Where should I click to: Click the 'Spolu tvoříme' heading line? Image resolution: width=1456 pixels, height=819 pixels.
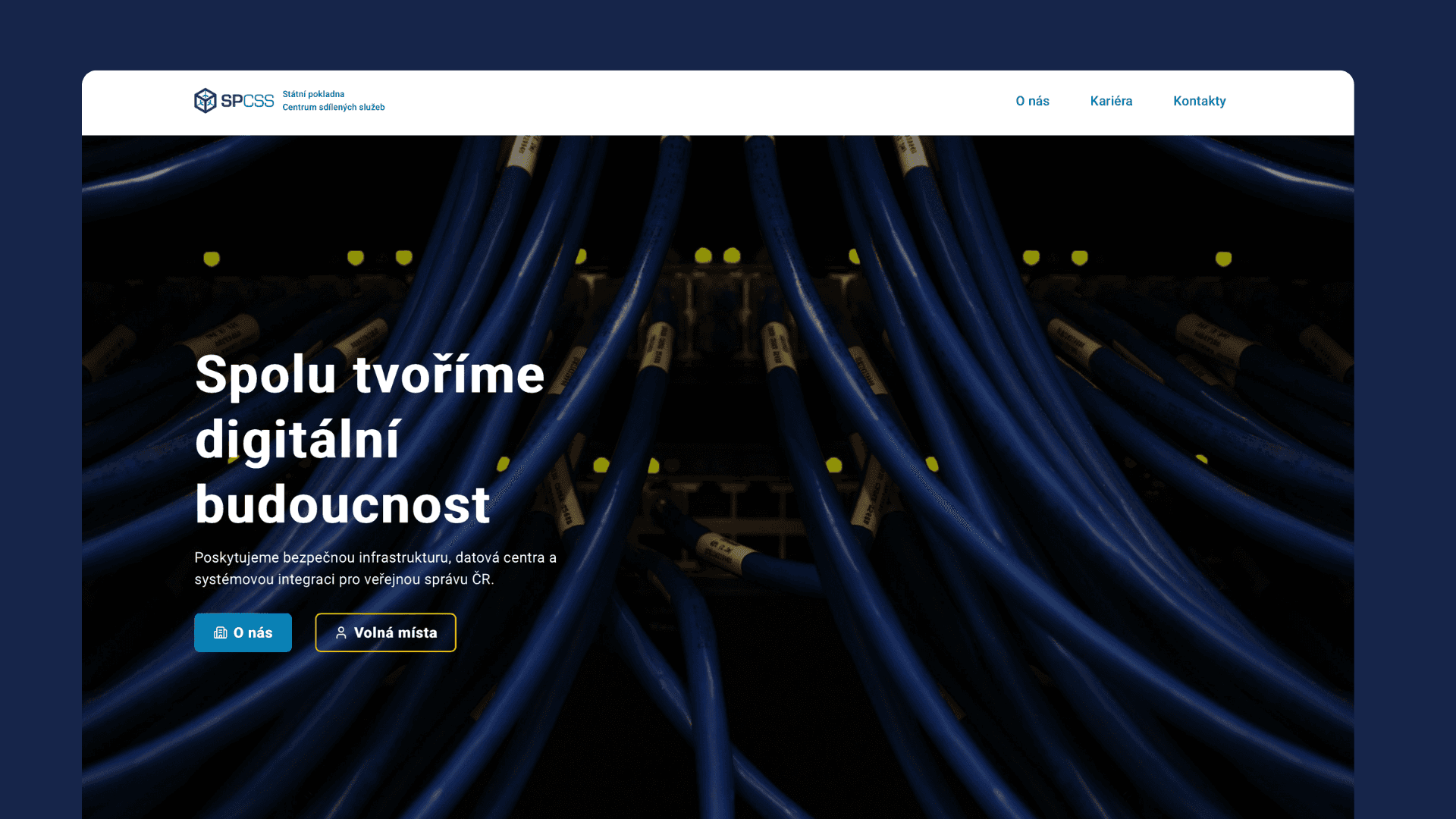pos(369,375)
